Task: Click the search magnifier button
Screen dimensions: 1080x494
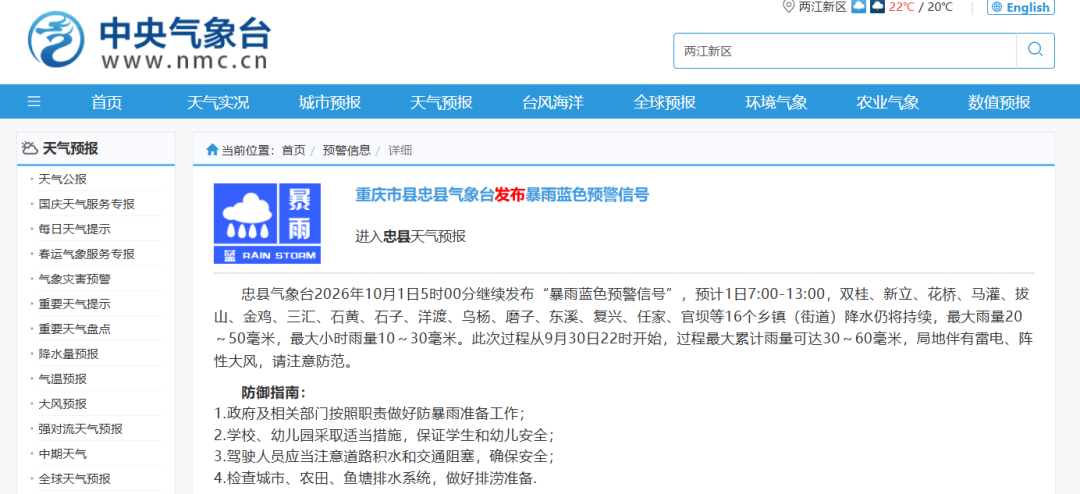Action: point(1035,50)
